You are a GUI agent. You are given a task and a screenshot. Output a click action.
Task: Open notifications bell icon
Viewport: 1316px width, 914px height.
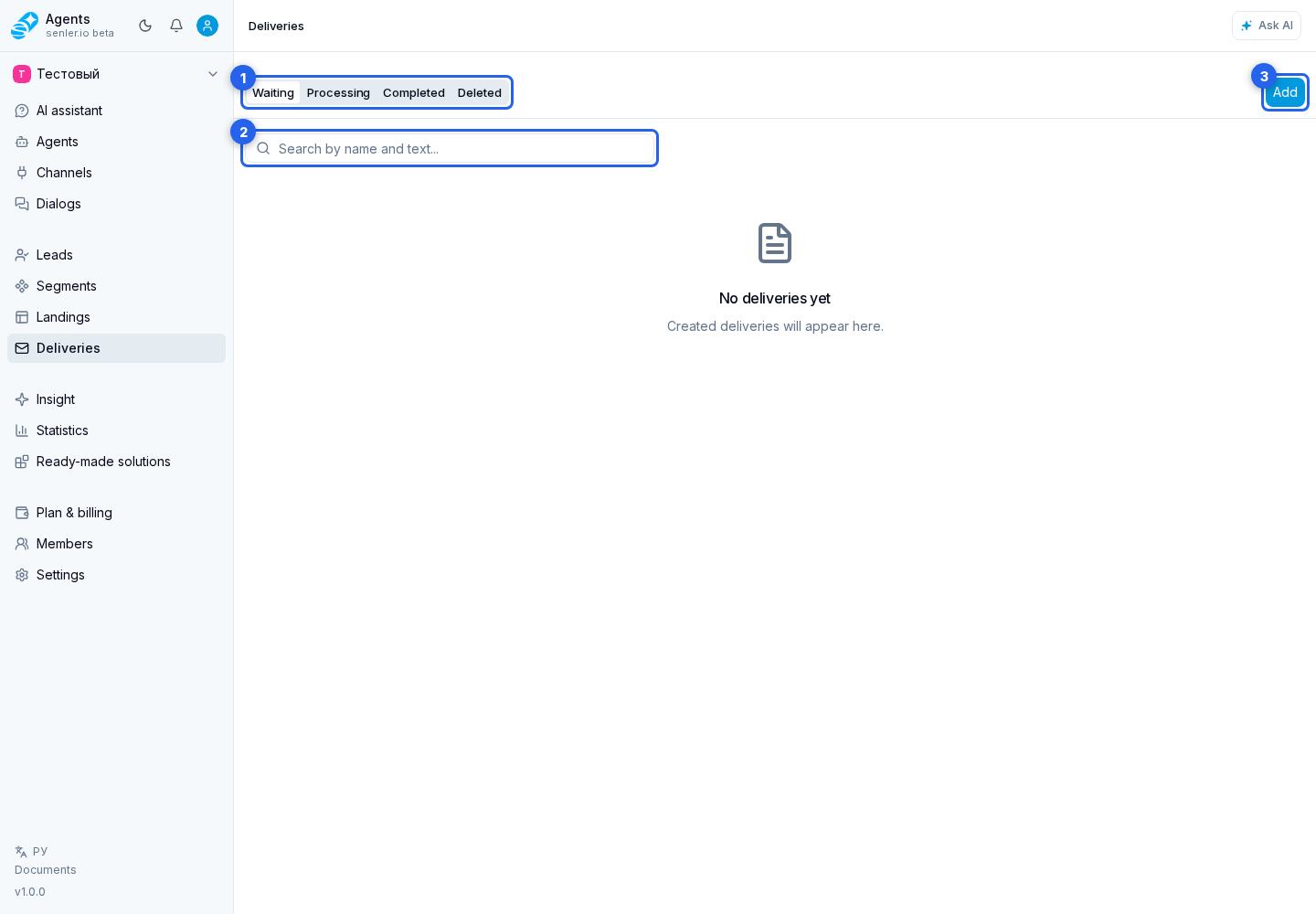pyautogui.click(x=176, y=26)
